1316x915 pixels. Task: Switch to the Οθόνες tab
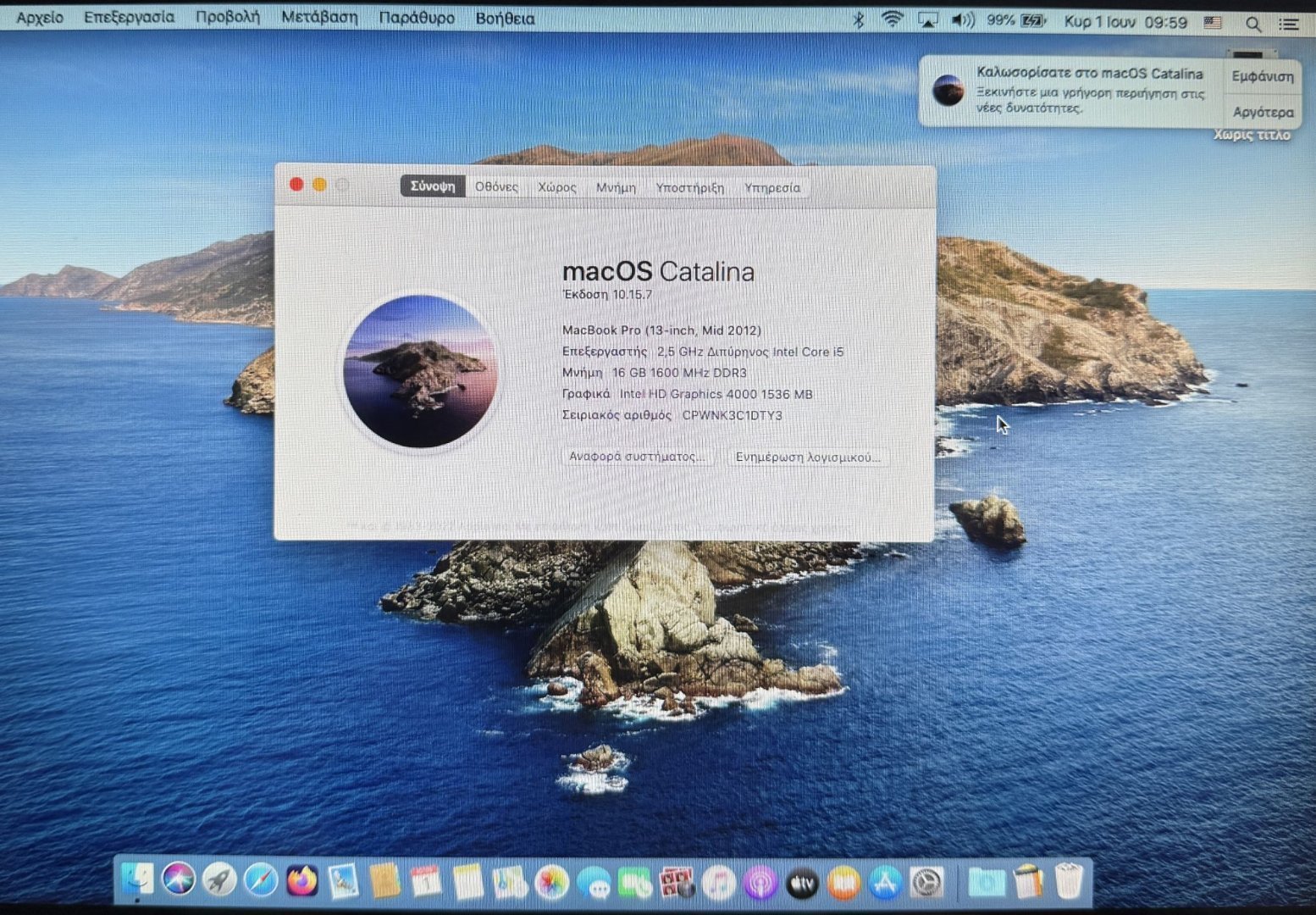tap(496, 186)
